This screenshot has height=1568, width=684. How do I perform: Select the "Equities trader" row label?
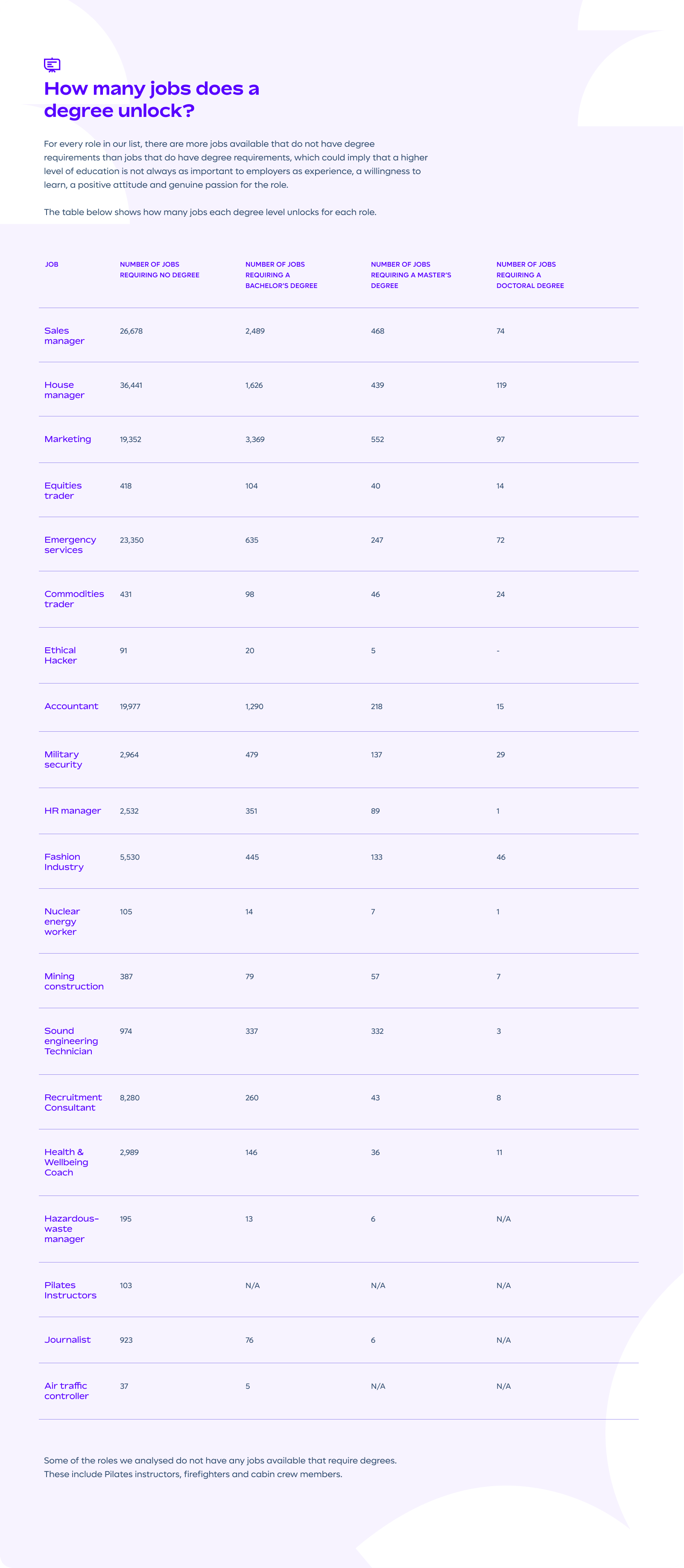coord(63,491)
